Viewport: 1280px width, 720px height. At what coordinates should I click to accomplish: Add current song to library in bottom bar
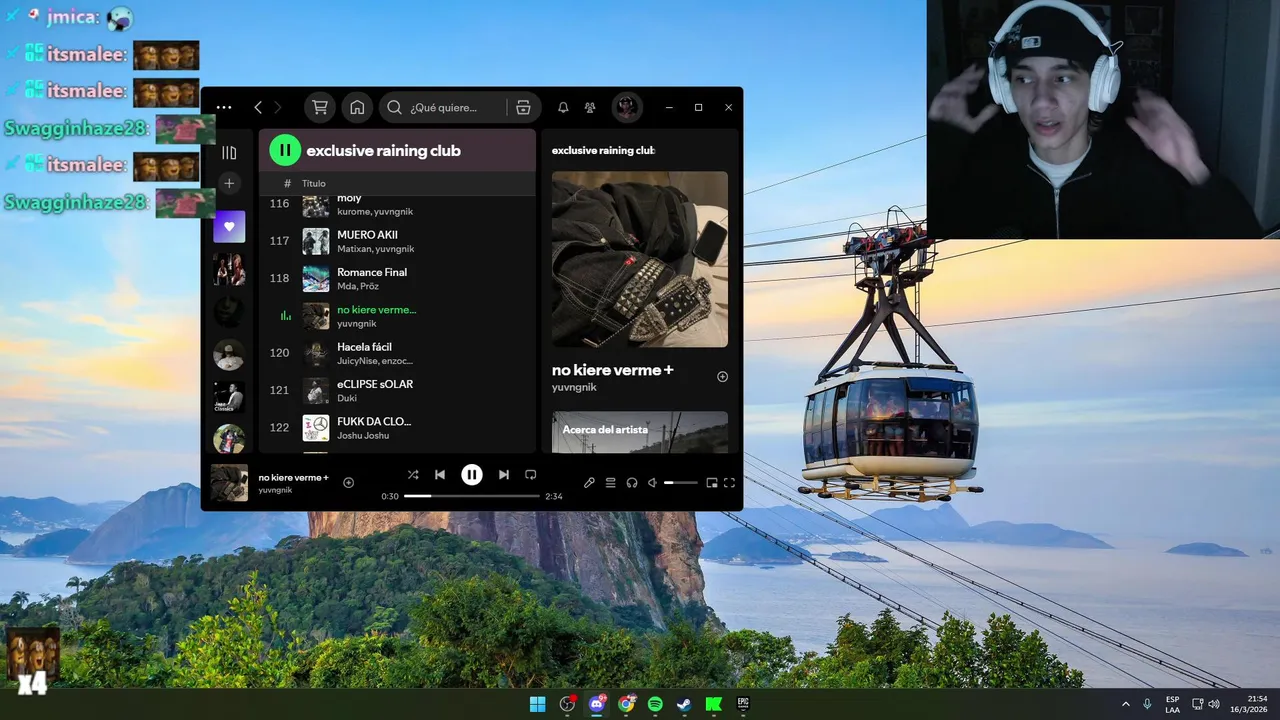tap(348, 483)
